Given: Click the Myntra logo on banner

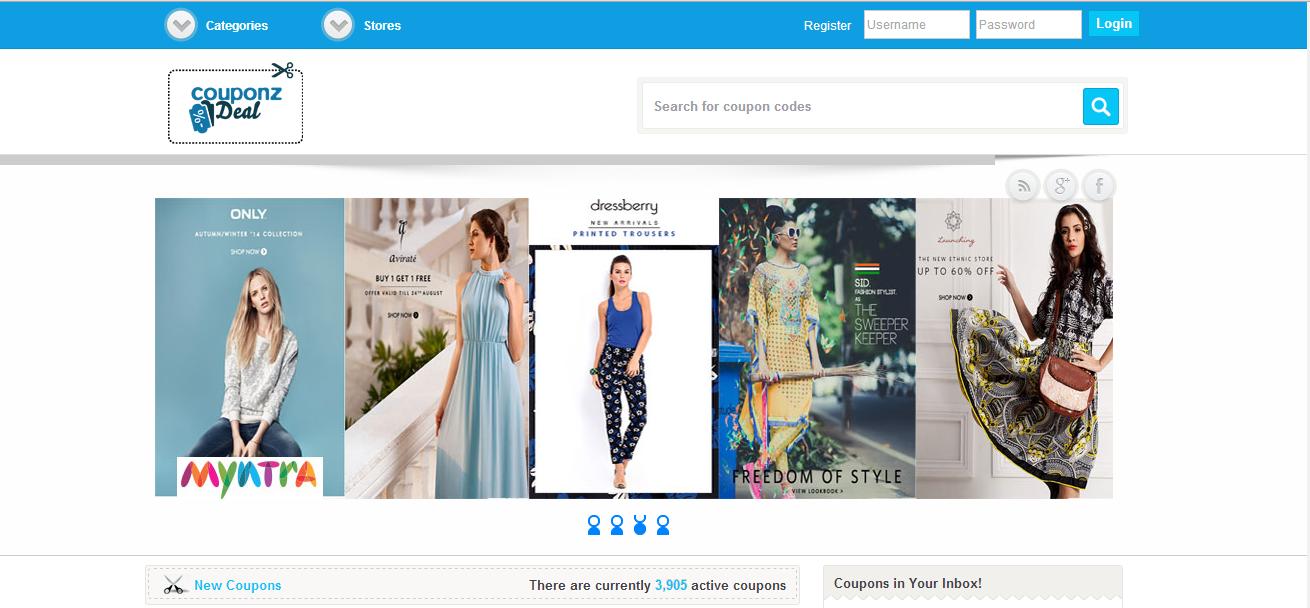Looking at the screenshot, I should tap(250, 477).
